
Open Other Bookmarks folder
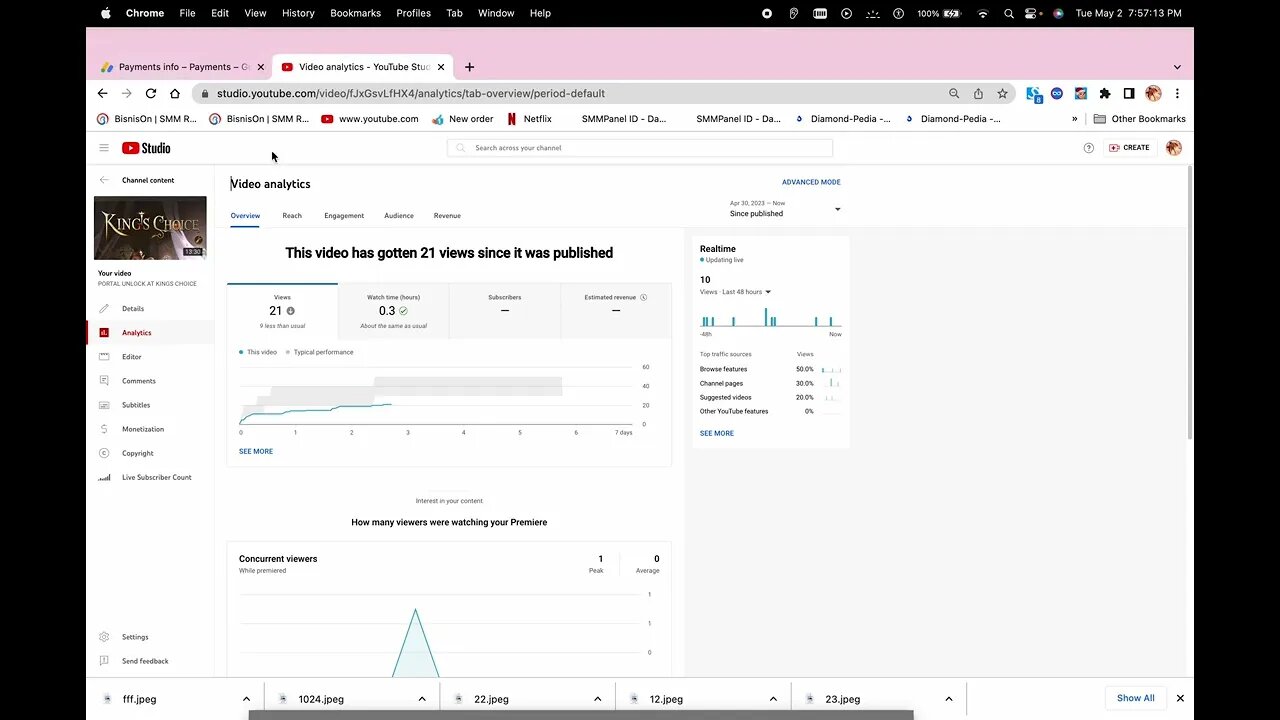1140,119
